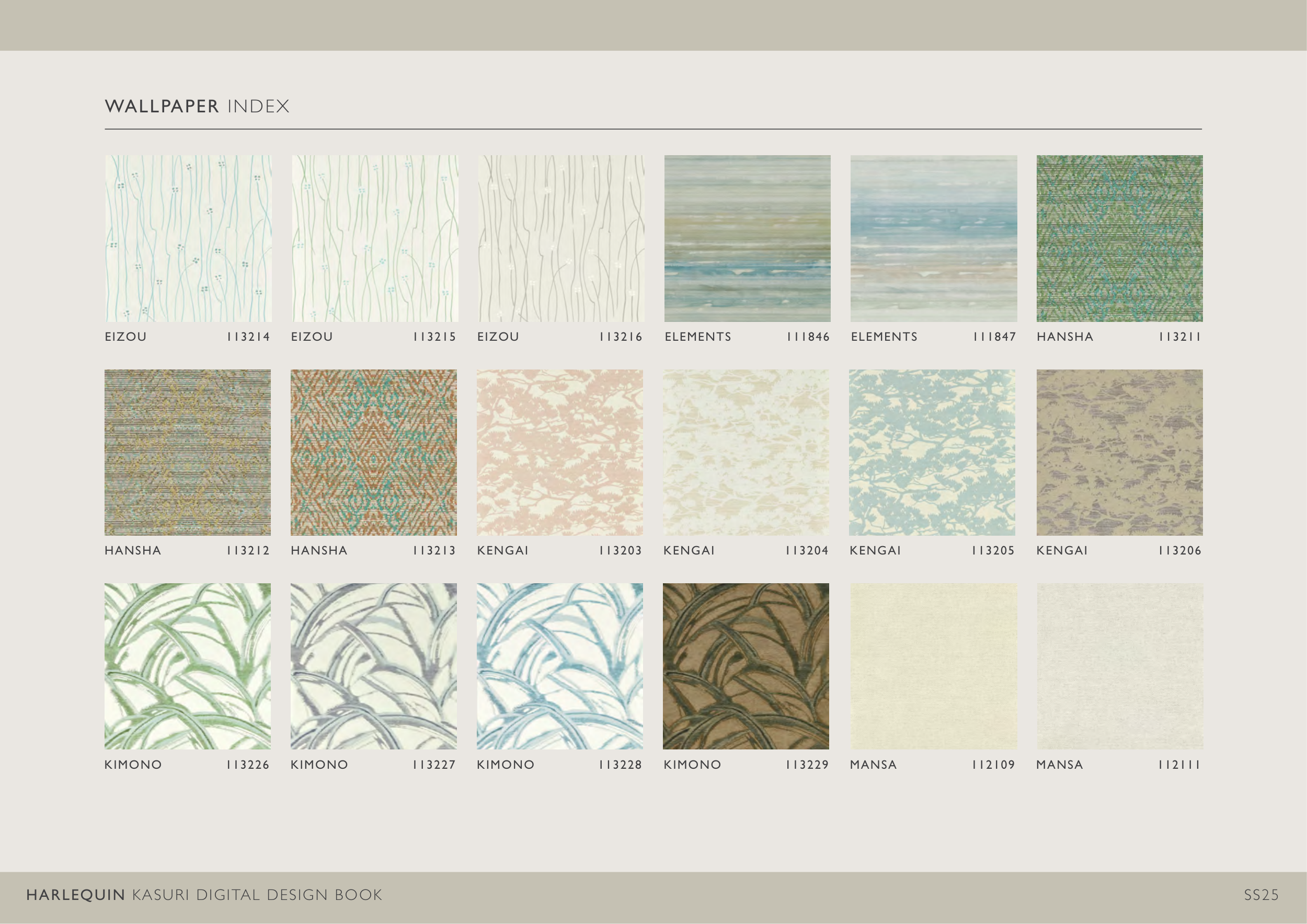Select the cream Kengai 113204 swatch
Screen dimensions: 1307x924
tap(746, 452)
